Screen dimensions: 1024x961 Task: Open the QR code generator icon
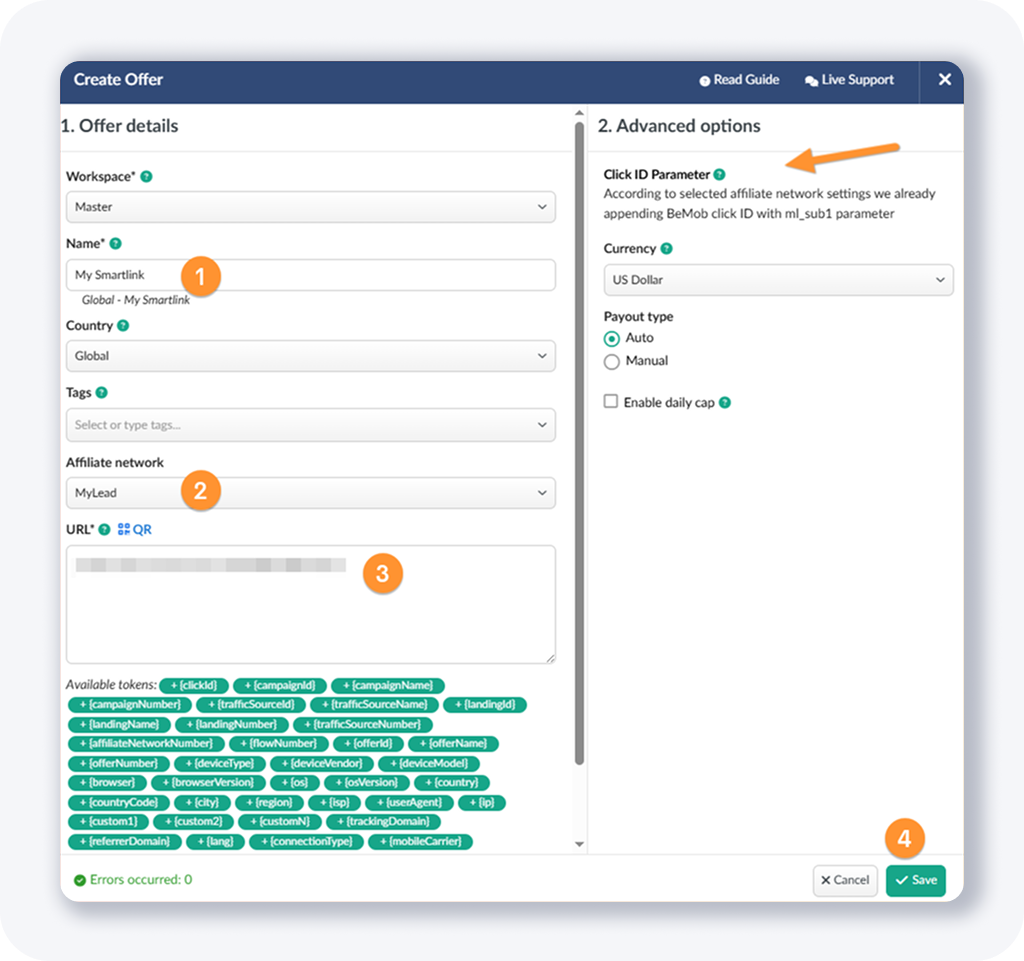135,529
